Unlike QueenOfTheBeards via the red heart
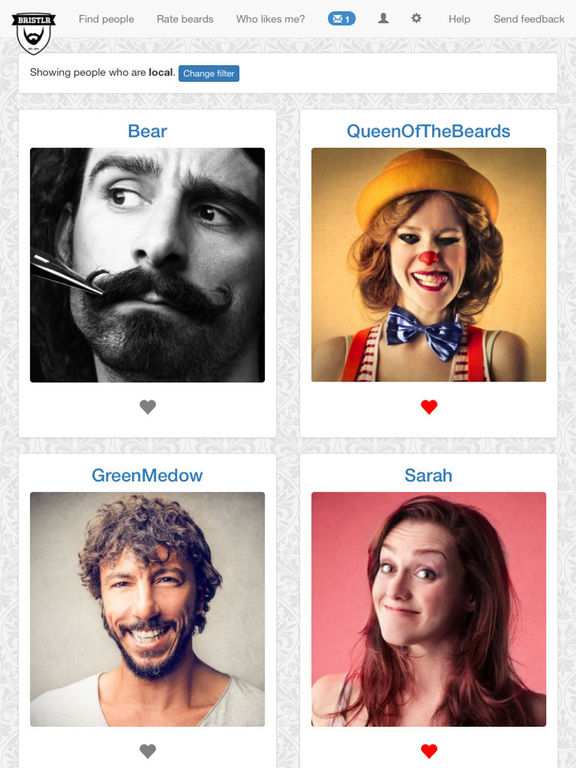Image resolution: width=576 pixels, height=768 pixels. coord(429,407)
